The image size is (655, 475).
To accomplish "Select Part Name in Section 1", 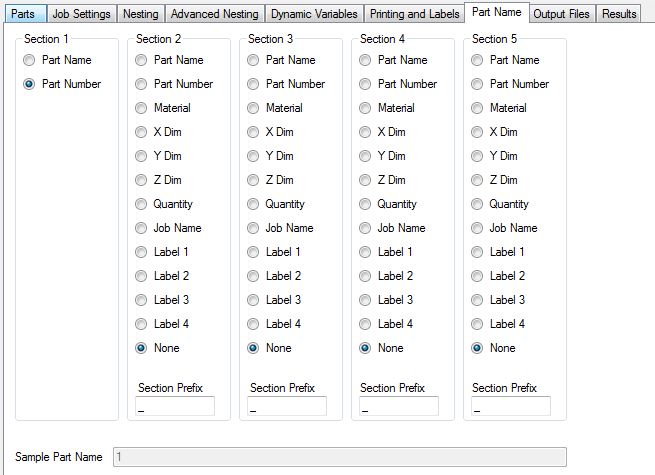I will click(30, 60).
